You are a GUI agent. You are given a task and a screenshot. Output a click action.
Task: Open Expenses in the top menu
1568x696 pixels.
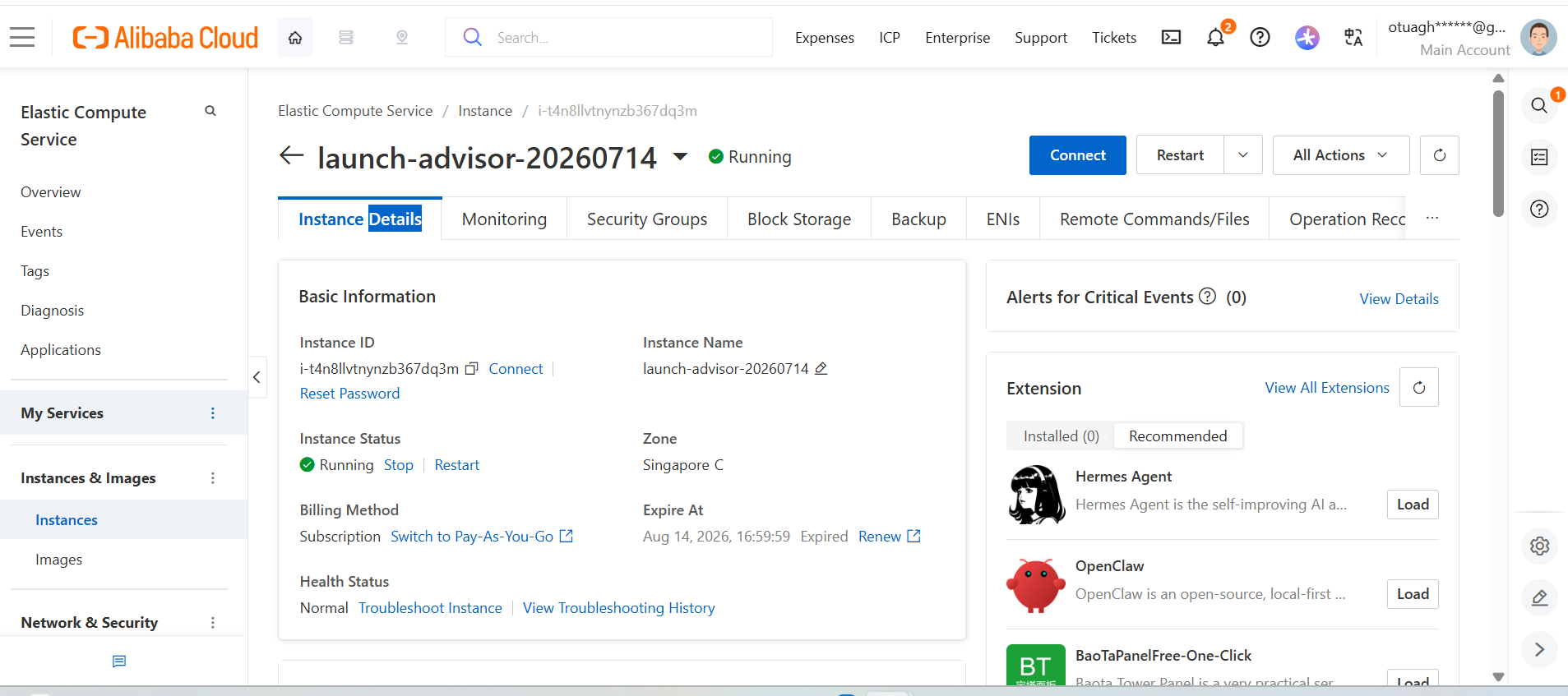coord(824,38)
